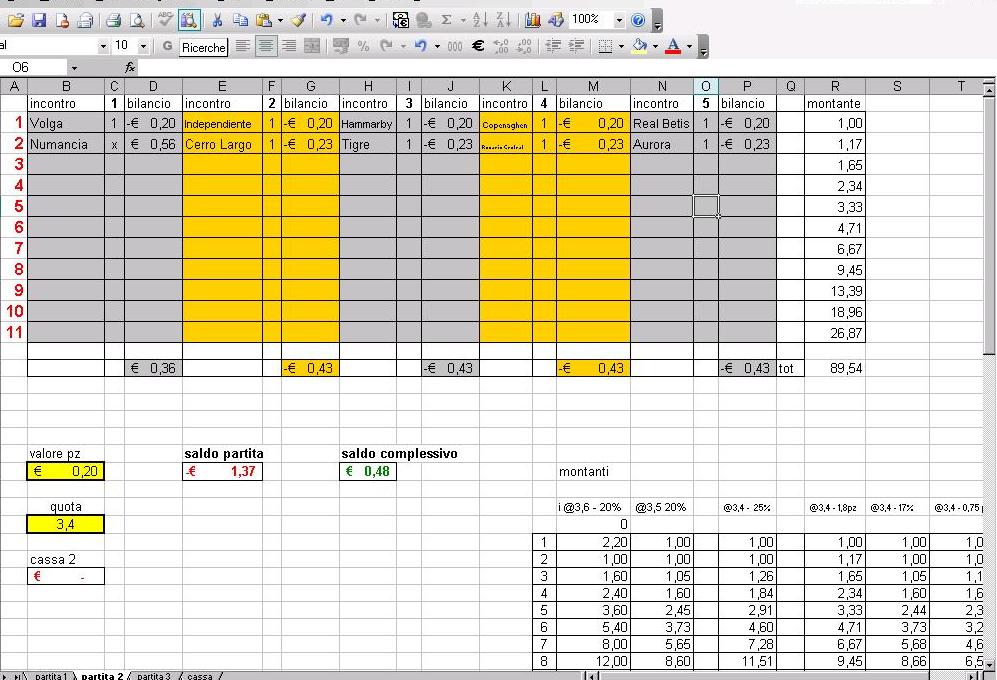Click the function fx button in formula bar
The width and height of the screenshot is (997, 680).
coord(130,67)
